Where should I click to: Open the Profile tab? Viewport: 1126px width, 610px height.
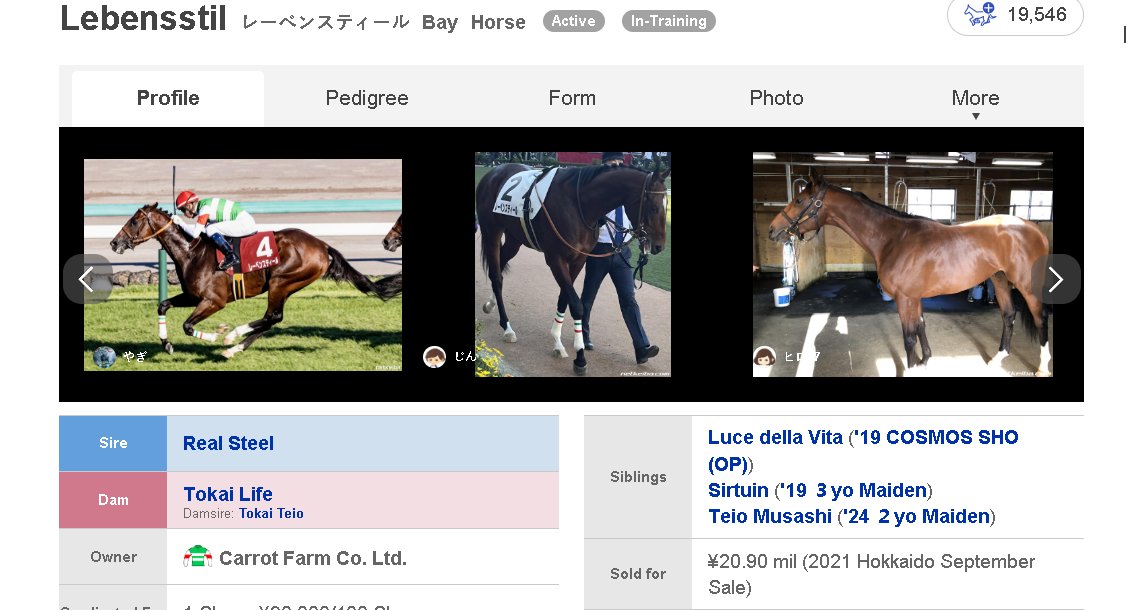[168, 98]
